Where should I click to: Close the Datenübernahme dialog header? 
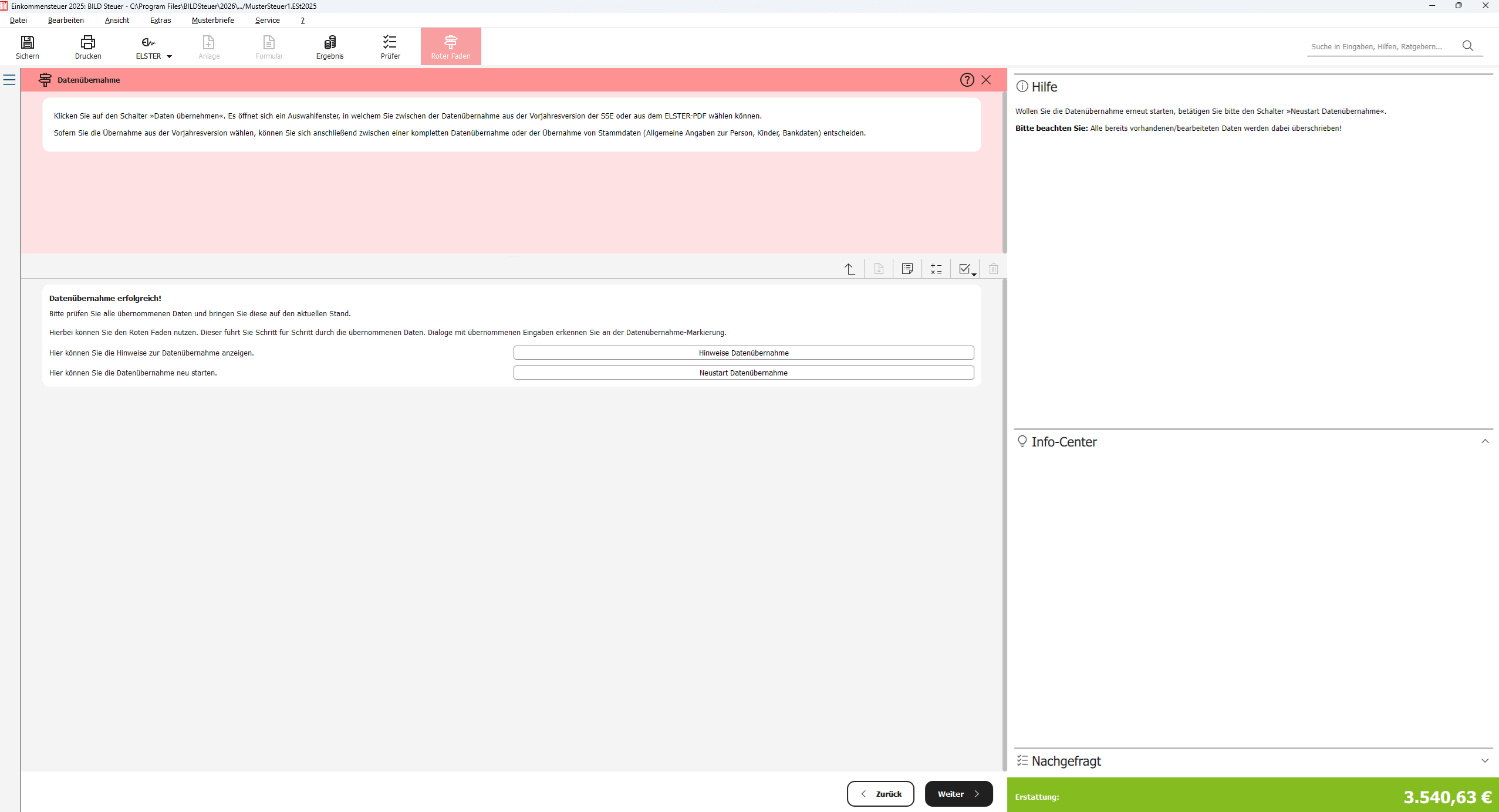coord(986,80)
